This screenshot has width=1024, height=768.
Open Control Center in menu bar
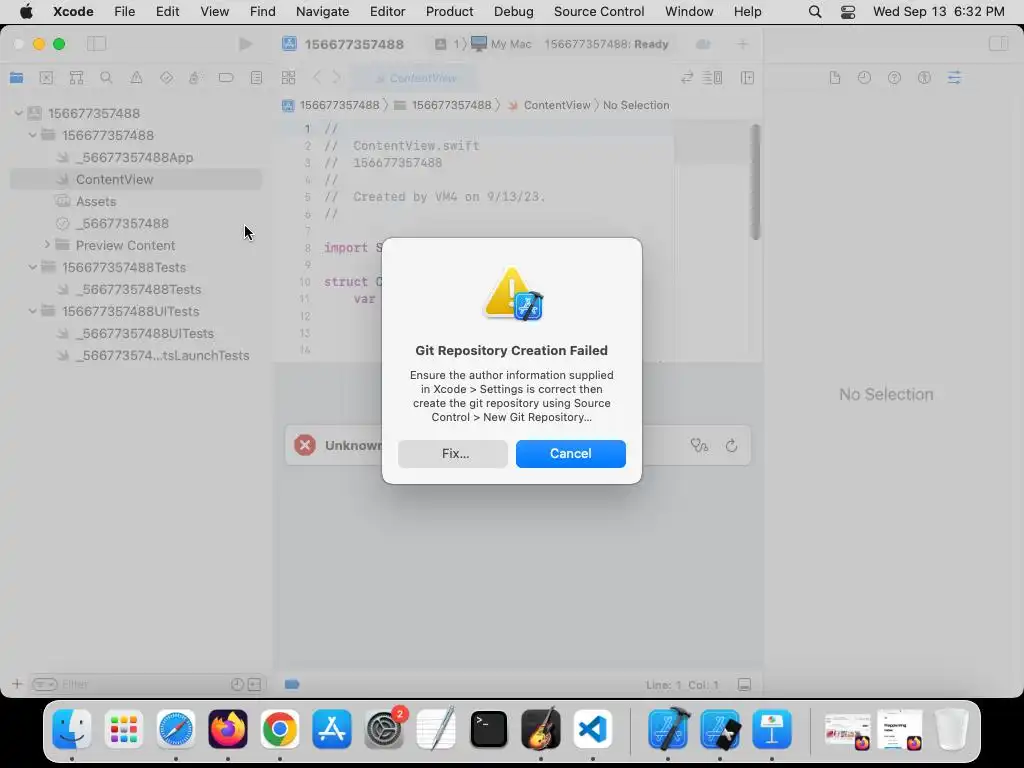tap(848, 12)
